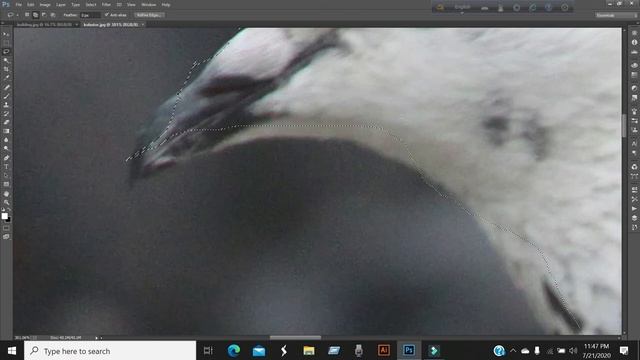Select the Clone Stamp tool

tap(6, 104)
